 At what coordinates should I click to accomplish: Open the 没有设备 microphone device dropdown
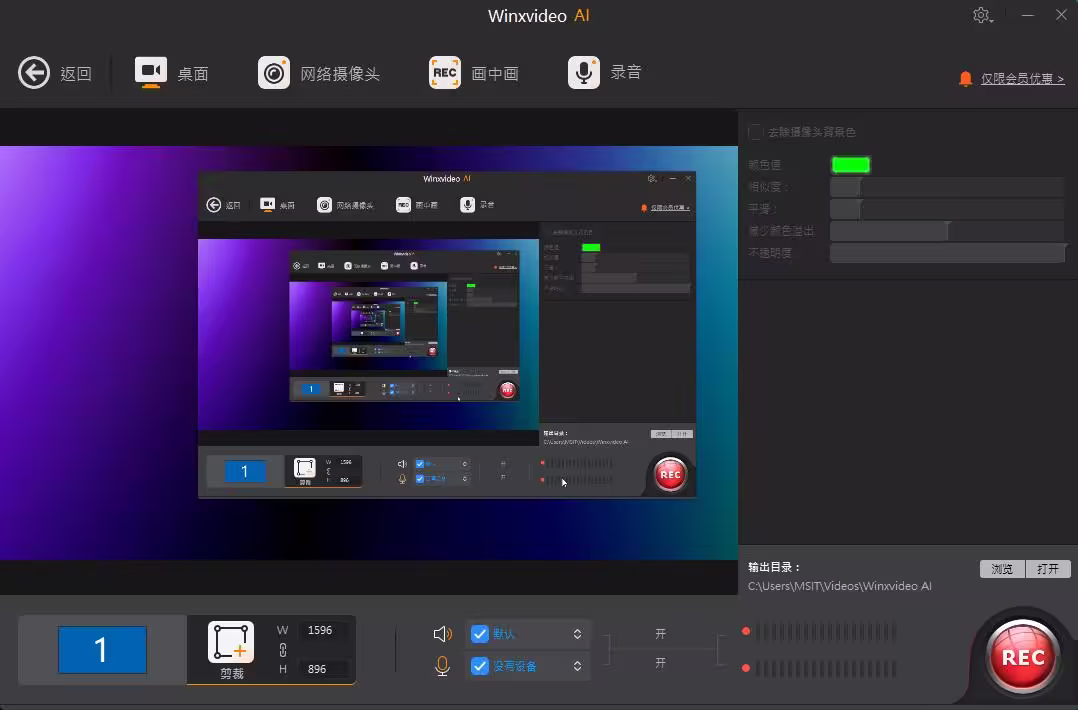[577, 666]
